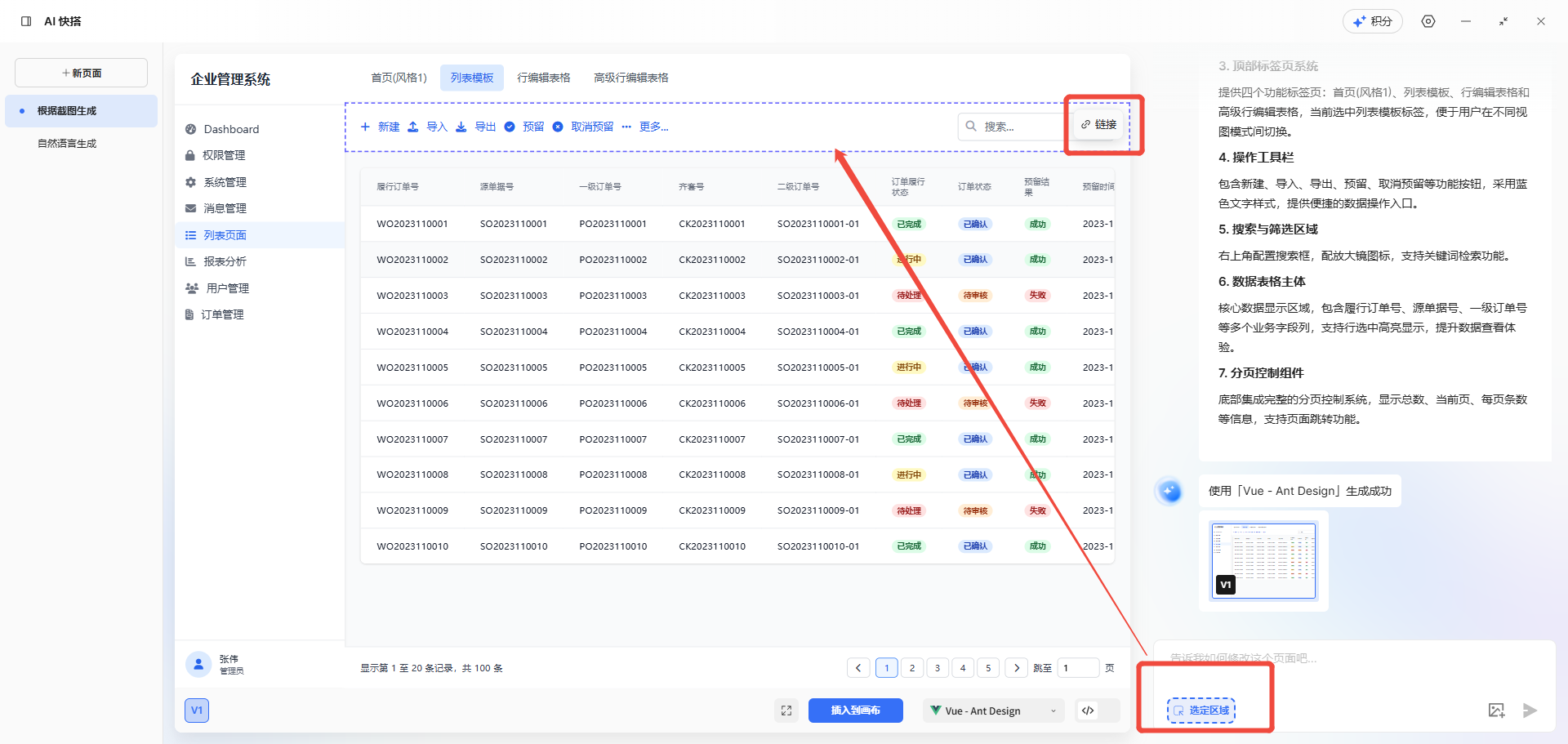1568x744 pixels.
Task: Go to next page arrow in pagination
Action: point(1016,668)
